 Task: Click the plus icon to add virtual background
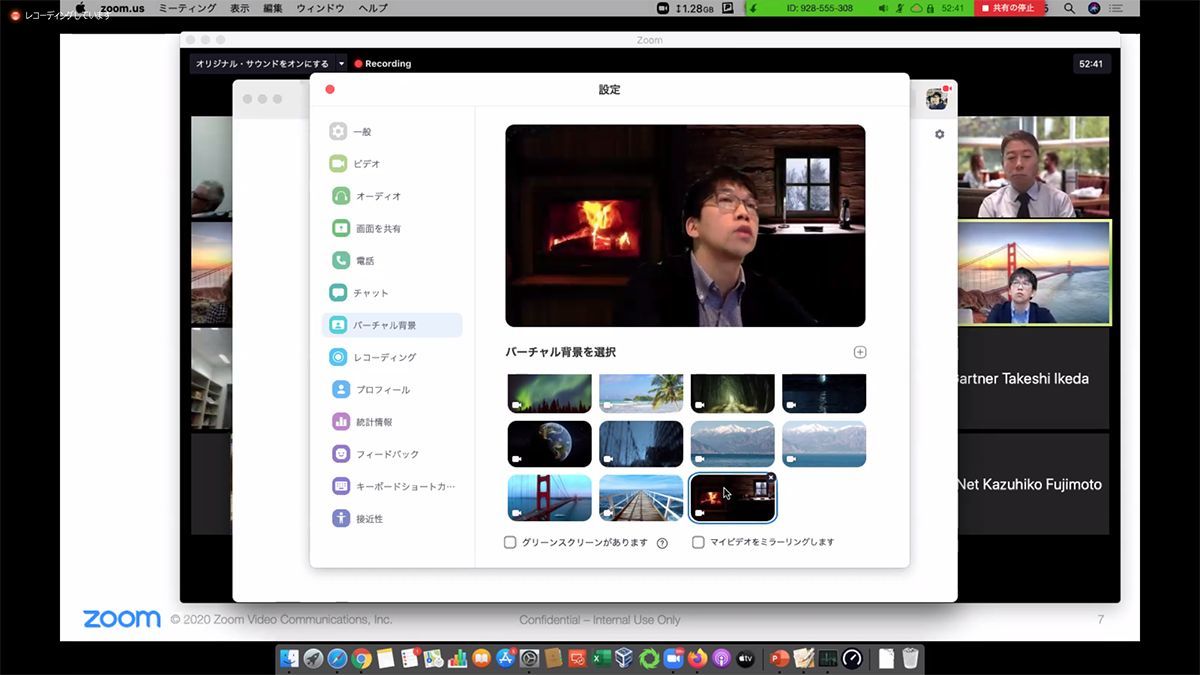coord(860,352)
